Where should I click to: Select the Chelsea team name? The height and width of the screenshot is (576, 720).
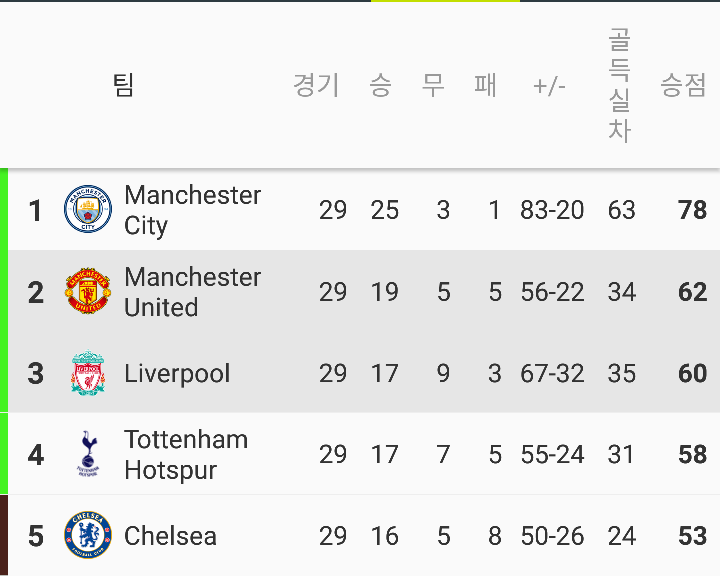170,536
